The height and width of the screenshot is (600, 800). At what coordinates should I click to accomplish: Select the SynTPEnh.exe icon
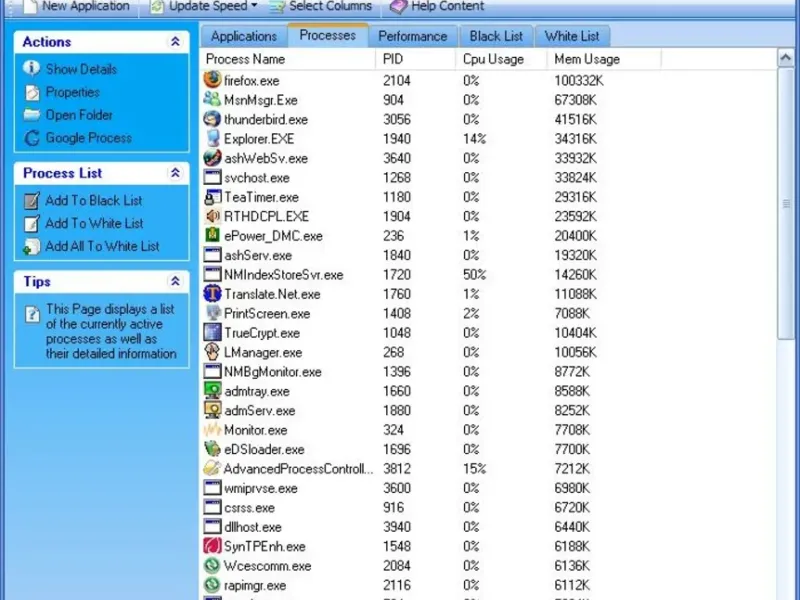[212, 545]
